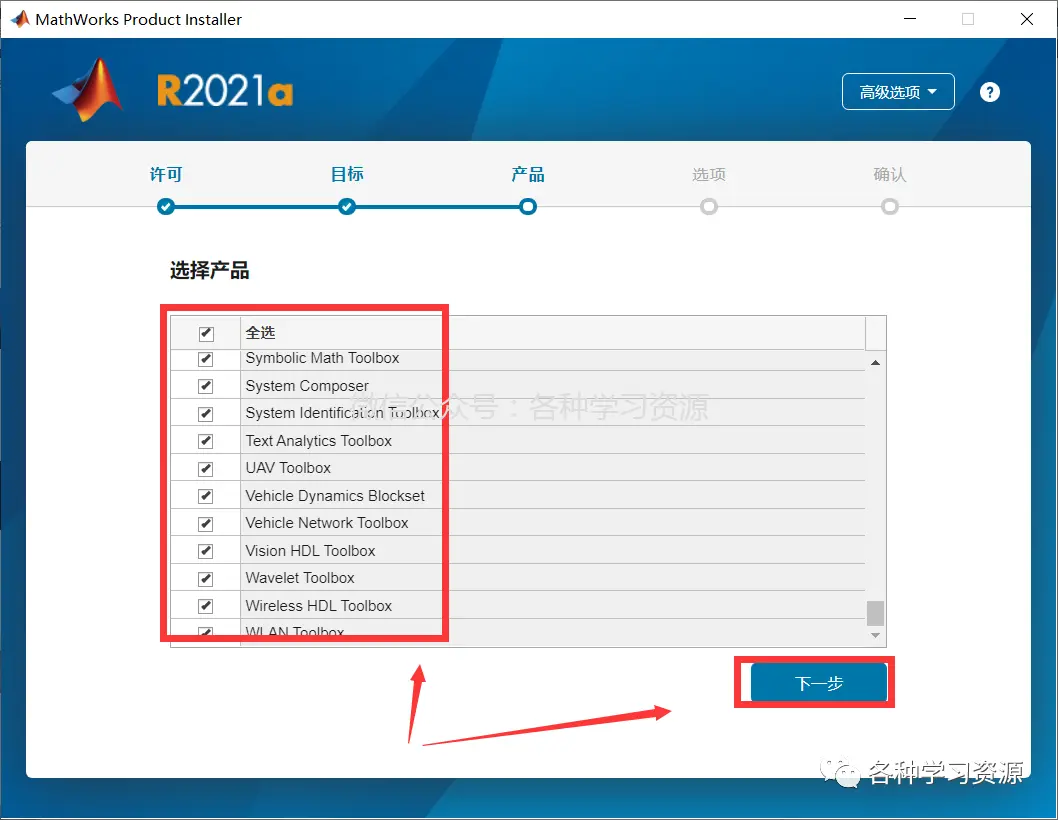1058x820 pixels.
Task: Toggle Vehicle Dynamics Blockset checkbox
Action: pyautogui.click(x=206, y=496)
